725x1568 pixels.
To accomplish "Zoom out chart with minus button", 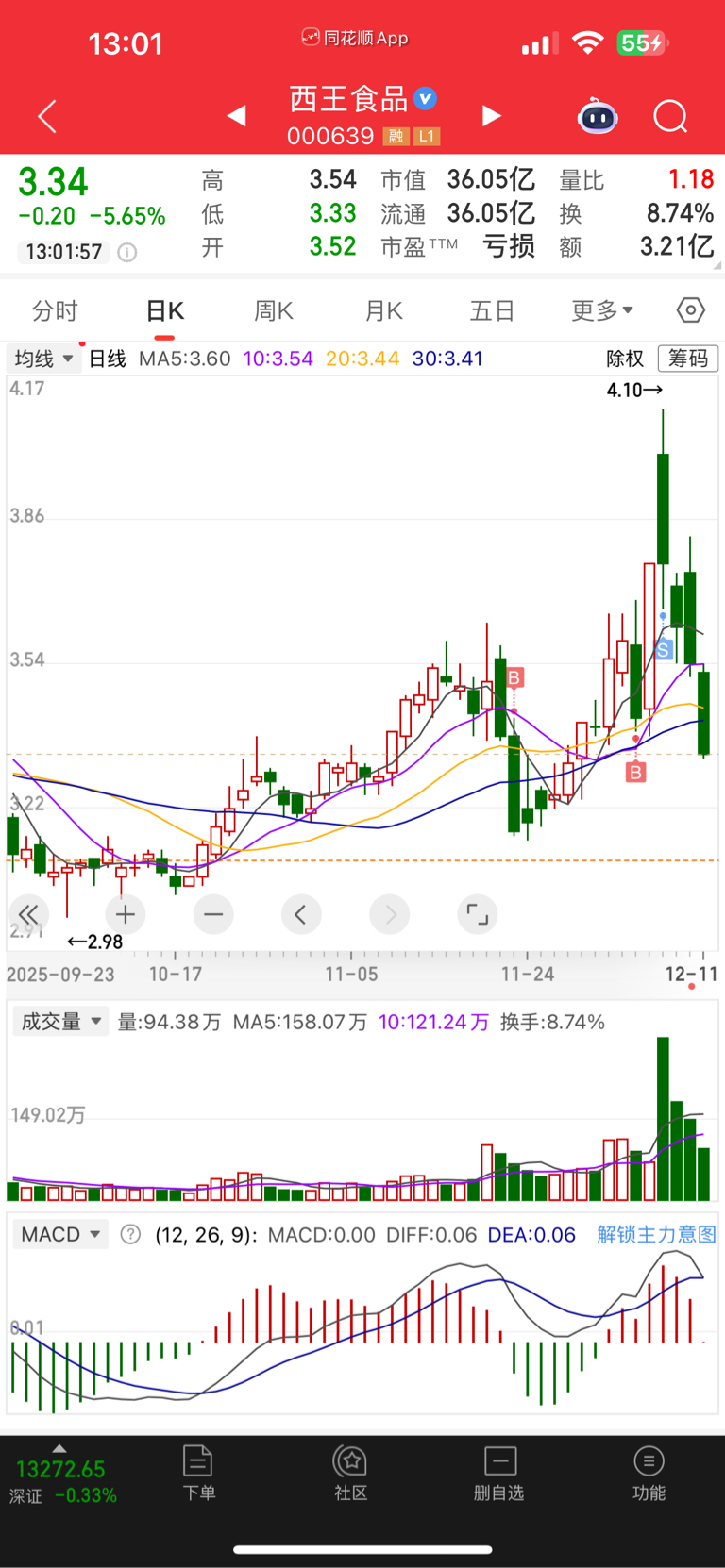I will (x=213, y=914).
